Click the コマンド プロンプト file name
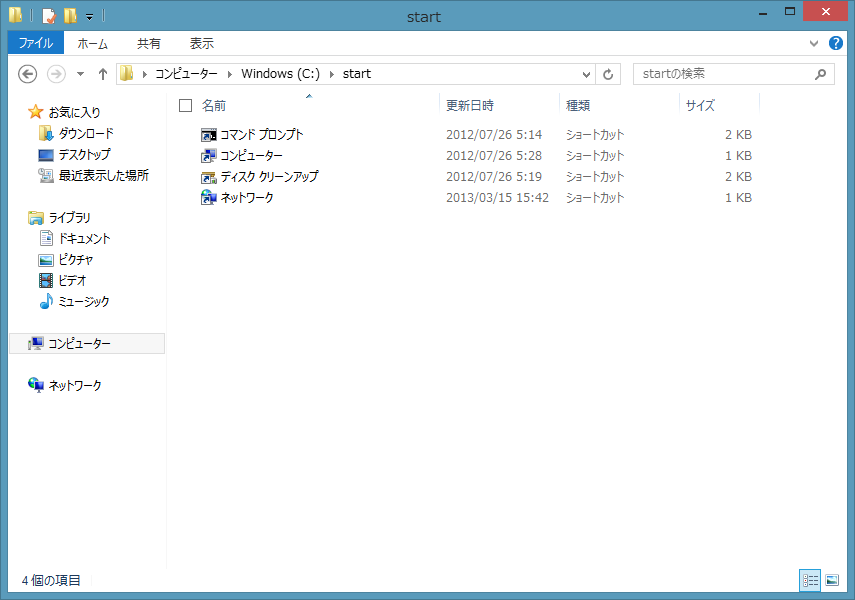This screenshot has height=600, width=855. 262,134
